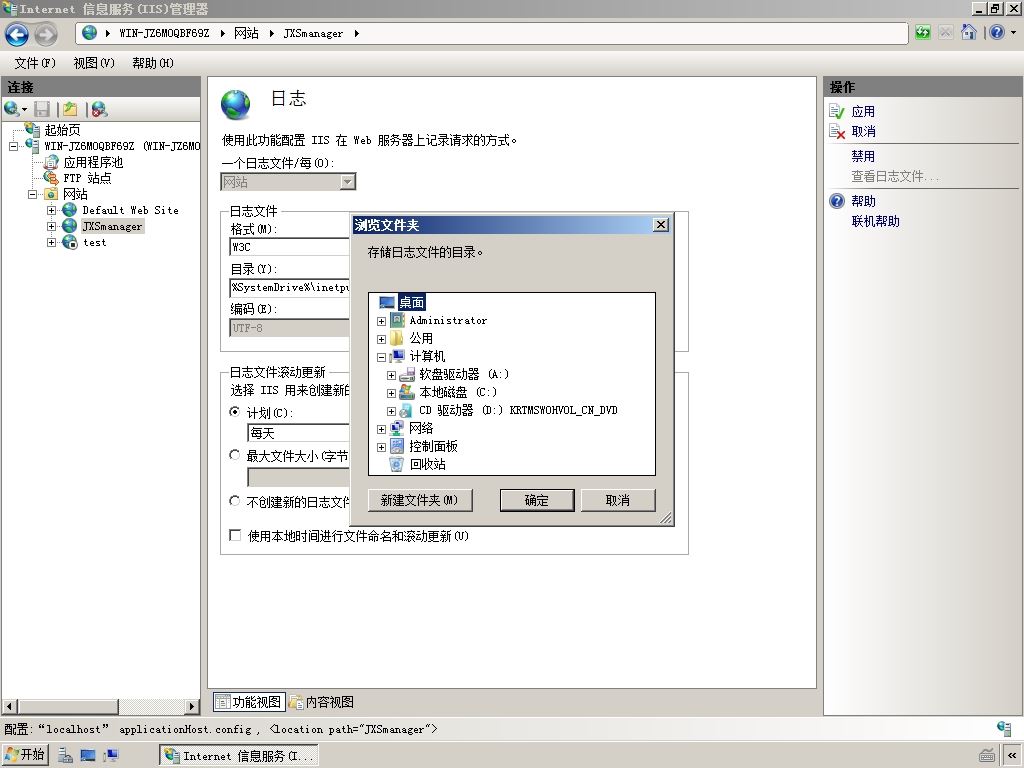This screenshot has width=1024, height=768.
Task: Click the 开始 Start button
Action: 25,755
